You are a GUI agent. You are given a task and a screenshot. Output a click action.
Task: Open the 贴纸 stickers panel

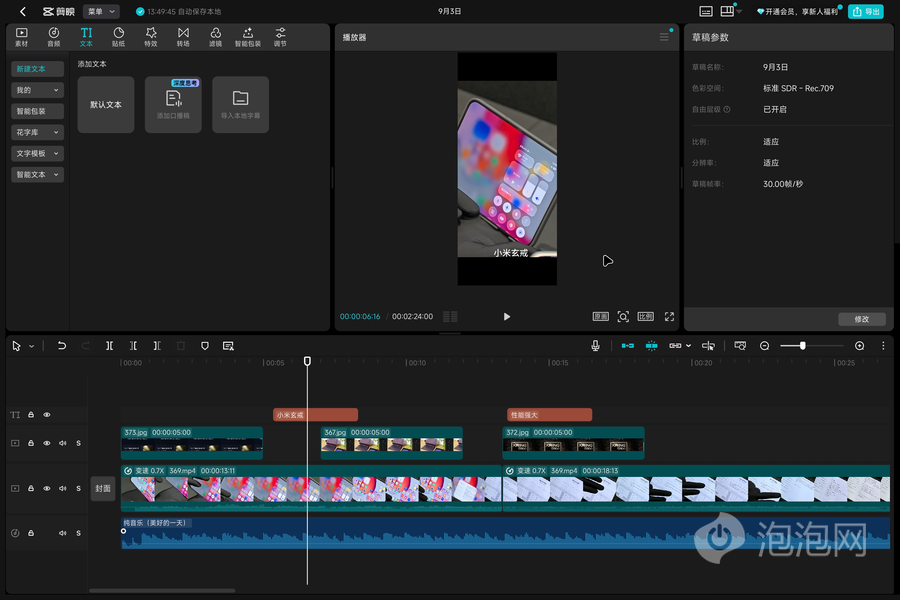pyautogui.click(x=118, y=37)
